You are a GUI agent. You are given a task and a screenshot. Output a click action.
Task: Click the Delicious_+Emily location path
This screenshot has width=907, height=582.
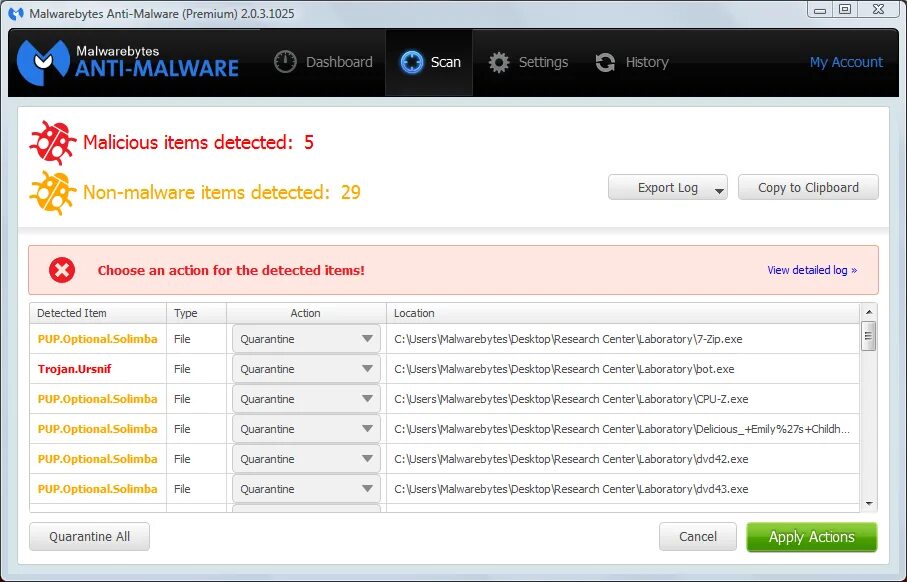[x=622, y=429]
